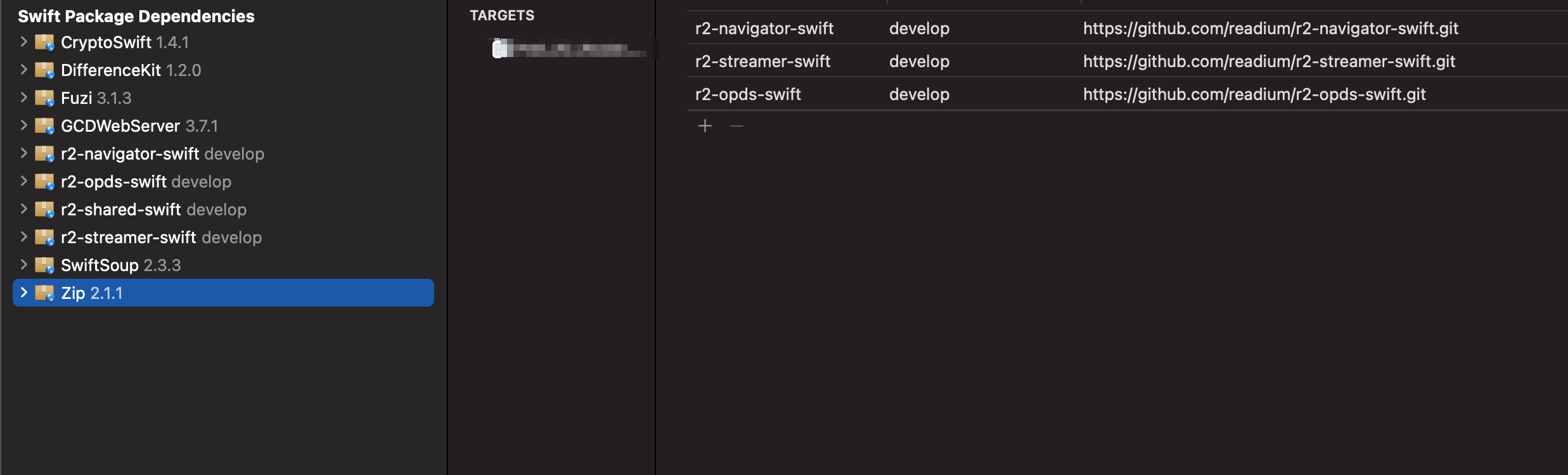
Task: Remove the selected package dependency
Action: pos(737,126)
